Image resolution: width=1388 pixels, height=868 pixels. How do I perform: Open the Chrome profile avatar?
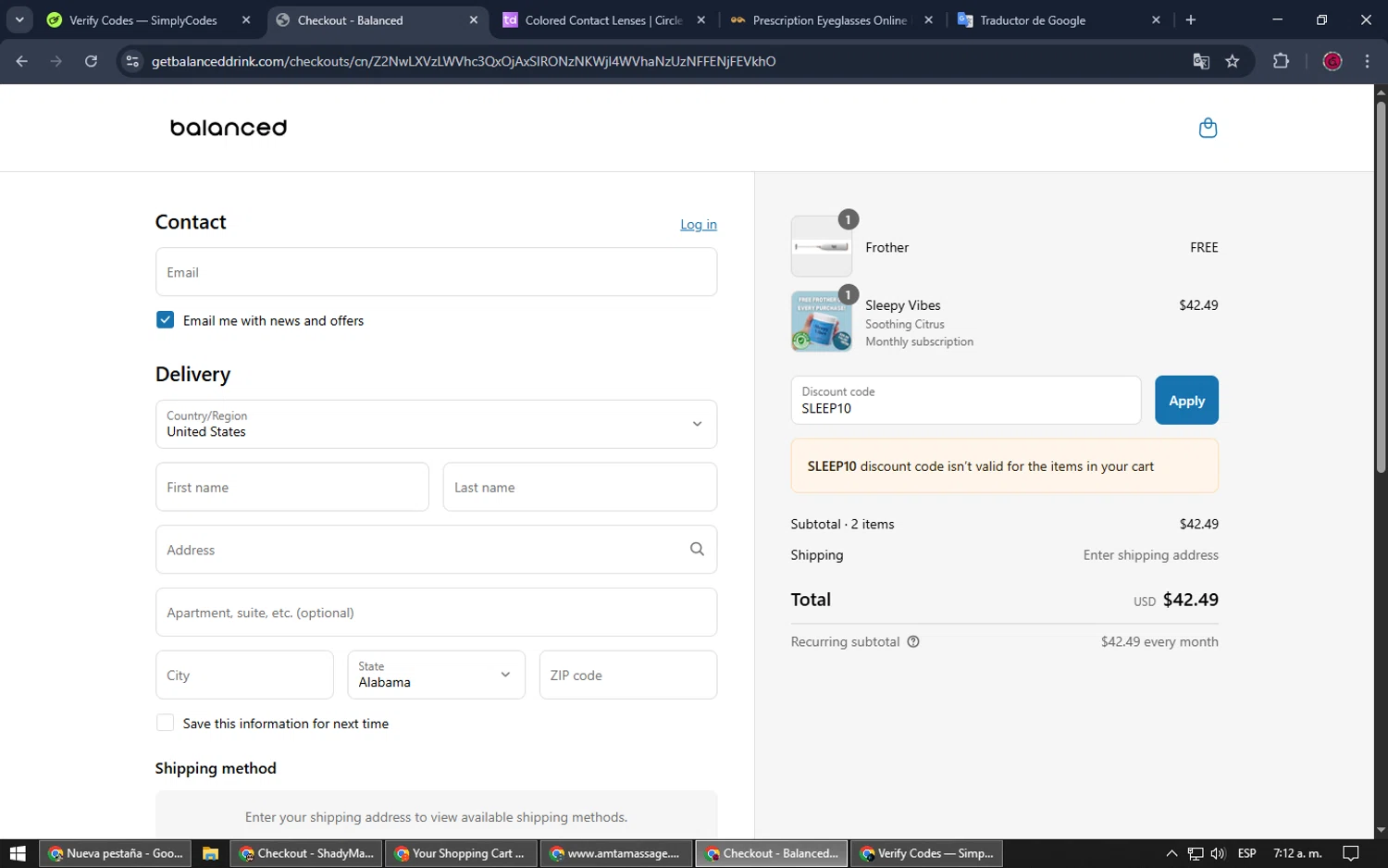(x=1332, y=61)
